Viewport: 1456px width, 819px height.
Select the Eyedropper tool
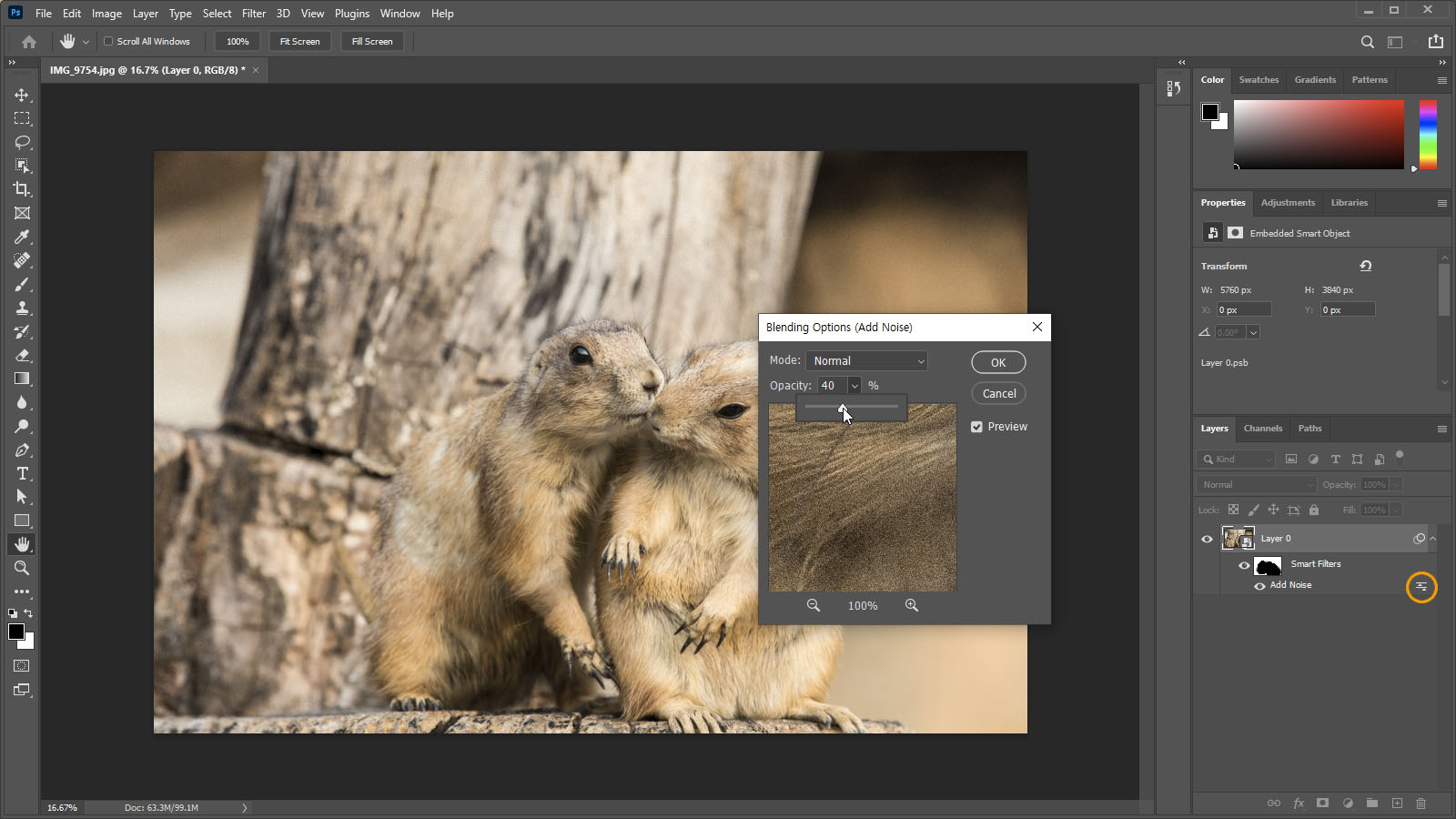click(22, 237)
